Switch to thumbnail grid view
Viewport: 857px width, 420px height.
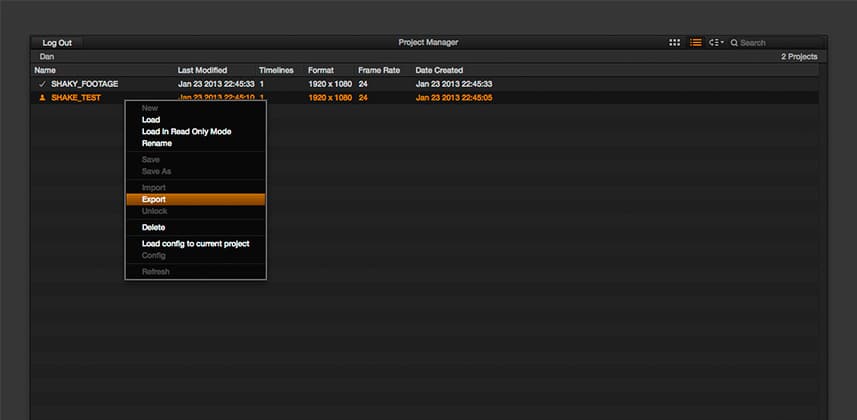(x=674, y=43)
